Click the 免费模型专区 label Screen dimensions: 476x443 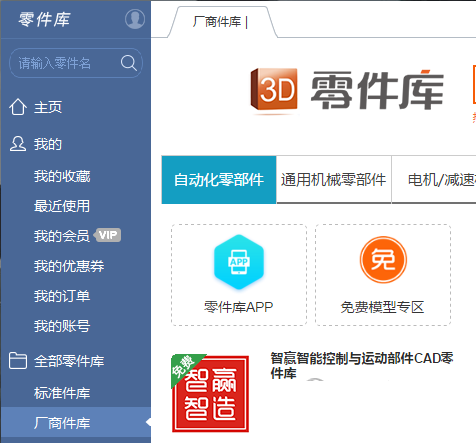point(382,307)
